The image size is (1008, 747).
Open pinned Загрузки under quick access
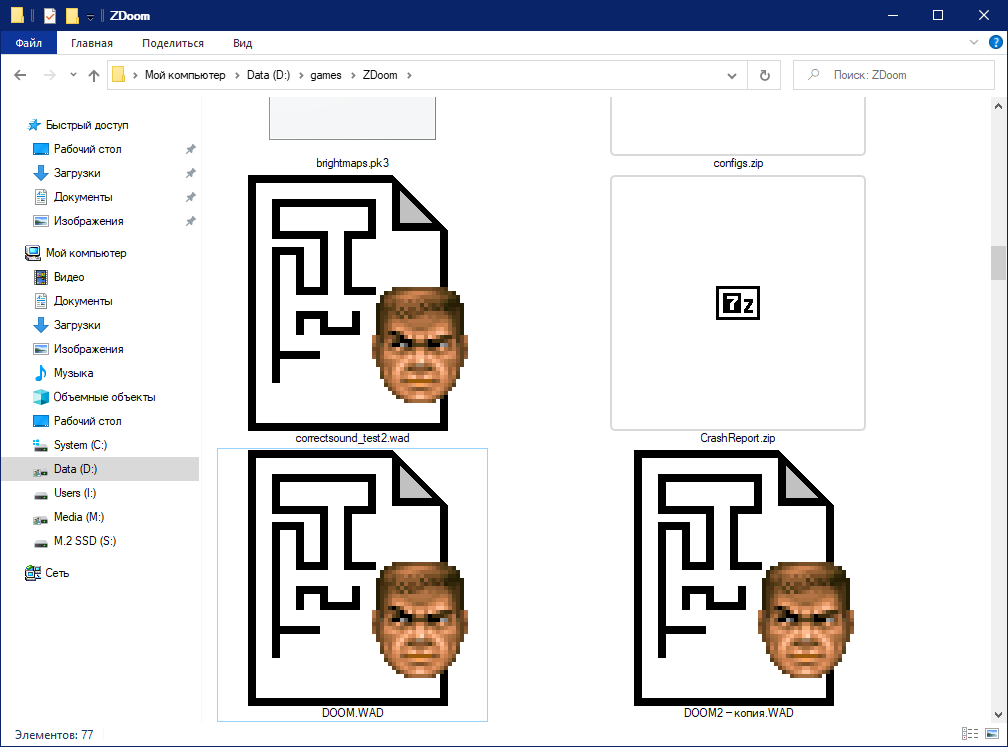(x=76, y=173)
